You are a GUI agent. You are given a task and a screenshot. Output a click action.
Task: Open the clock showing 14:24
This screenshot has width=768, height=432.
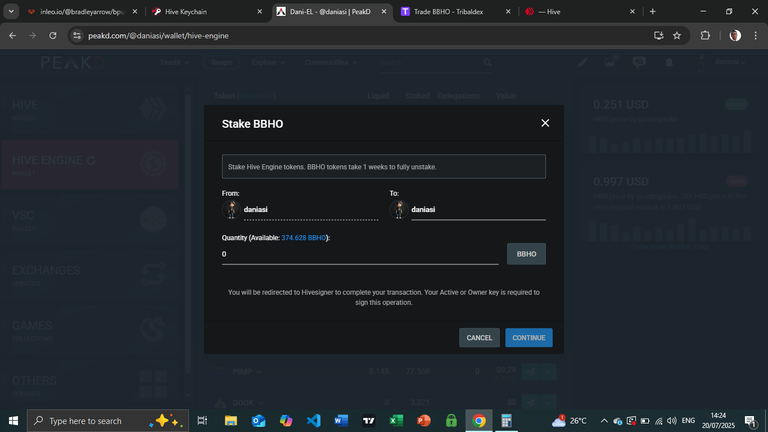coord(718,420)
